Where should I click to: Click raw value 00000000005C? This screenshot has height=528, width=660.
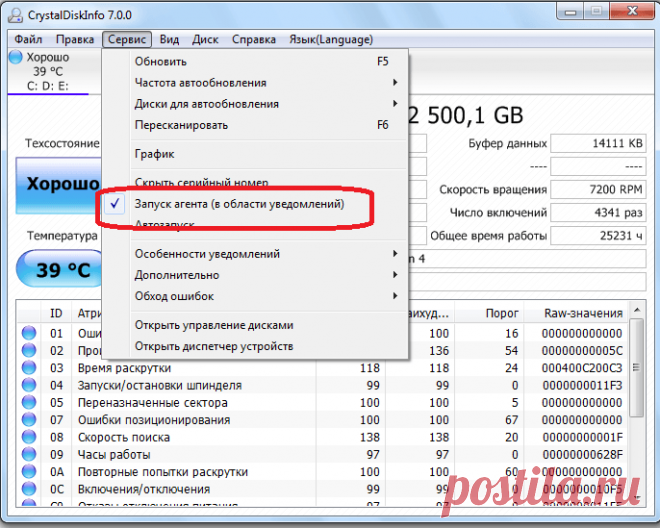click(x=582, y=351)
